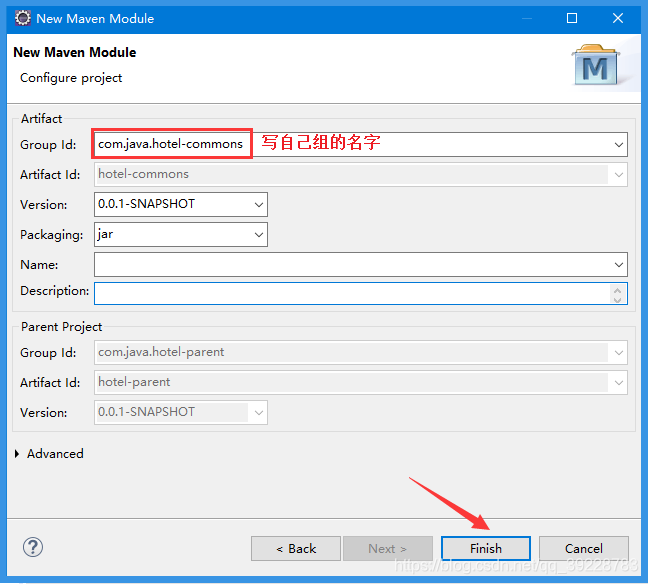Go back with the Back button

296,548
